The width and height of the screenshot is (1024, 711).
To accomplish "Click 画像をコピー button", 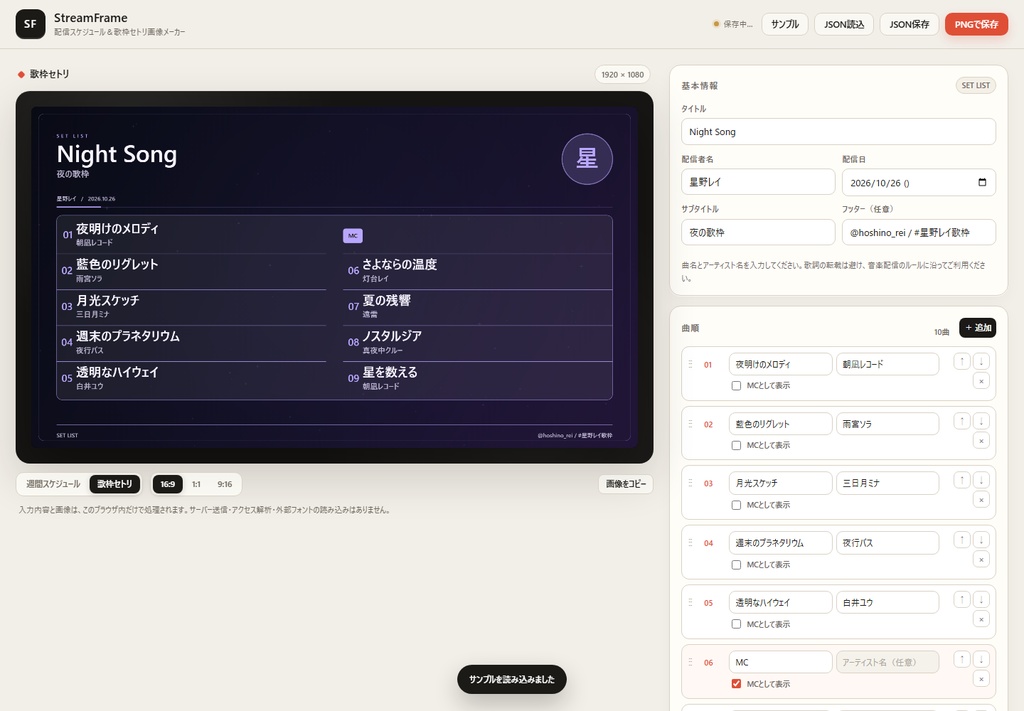I will tap(626, 484).
